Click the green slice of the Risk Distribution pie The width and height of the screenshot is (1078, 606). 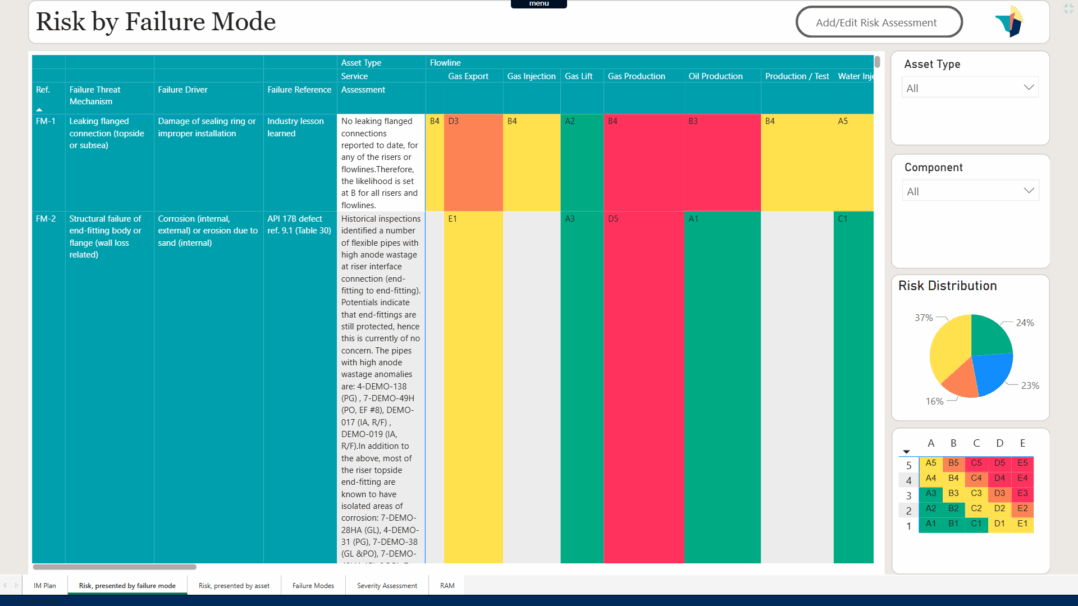coord(989,336)
